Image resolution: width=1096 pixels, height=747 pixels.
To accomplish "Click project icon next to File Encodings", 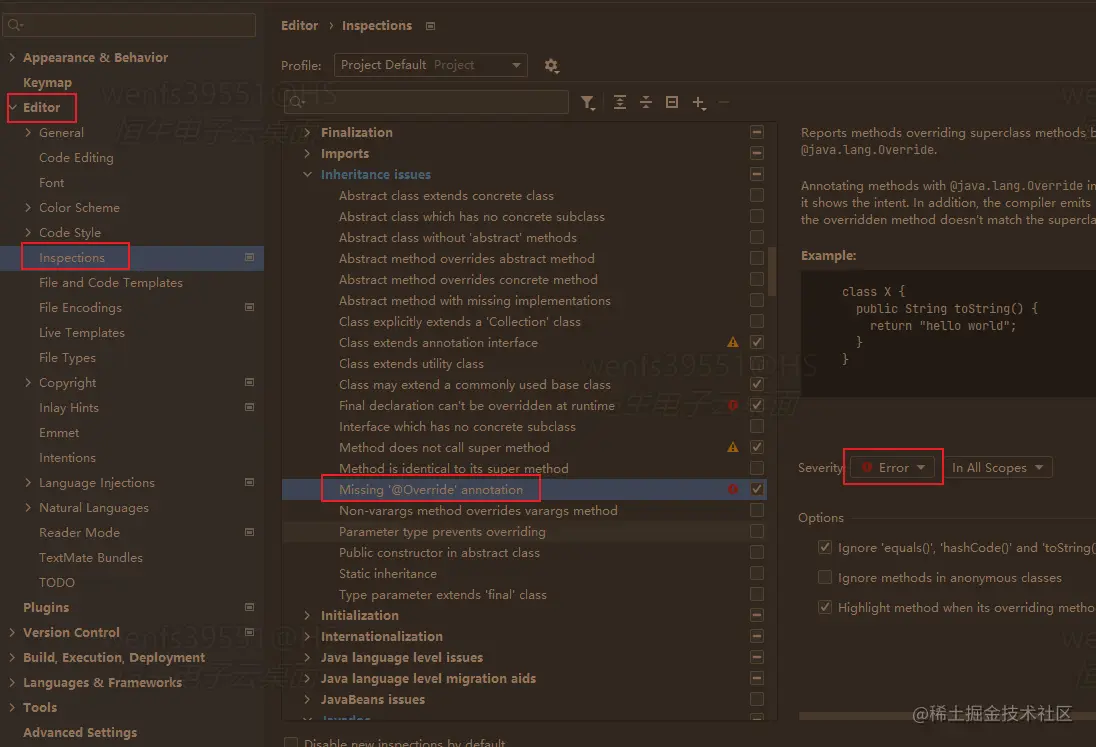I will tap(250, 307).
